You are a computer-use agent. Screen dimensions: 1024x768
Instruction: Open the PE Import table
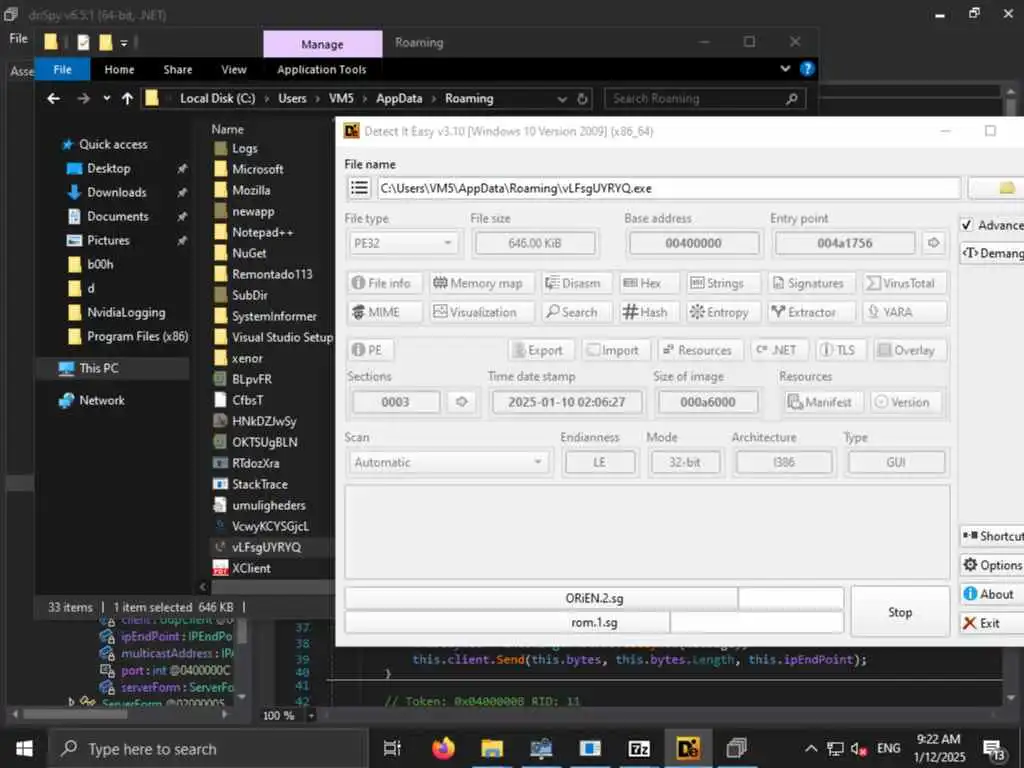point(616,350)
